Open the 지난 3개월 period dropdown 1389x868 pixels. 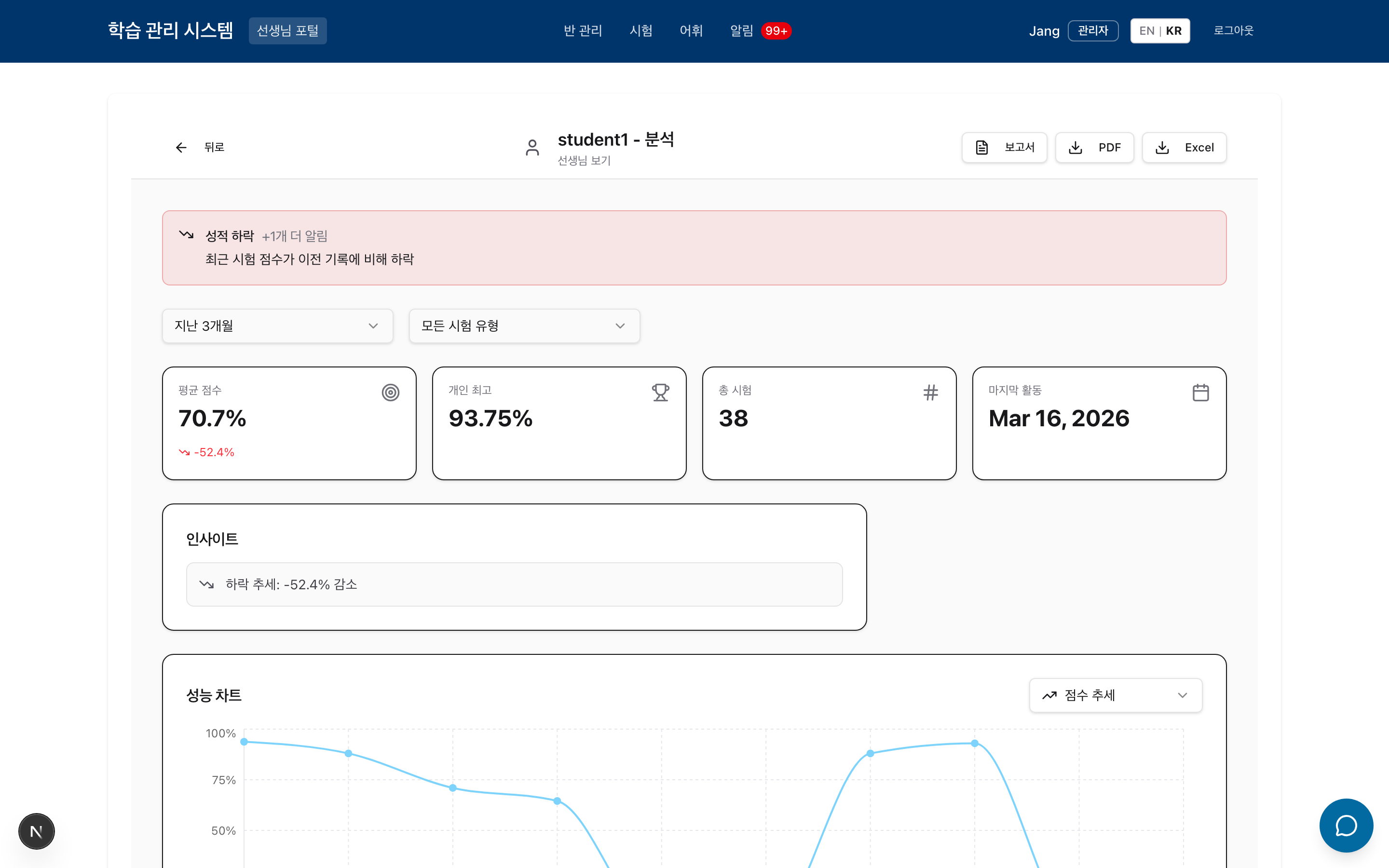(x=277, y=325)
